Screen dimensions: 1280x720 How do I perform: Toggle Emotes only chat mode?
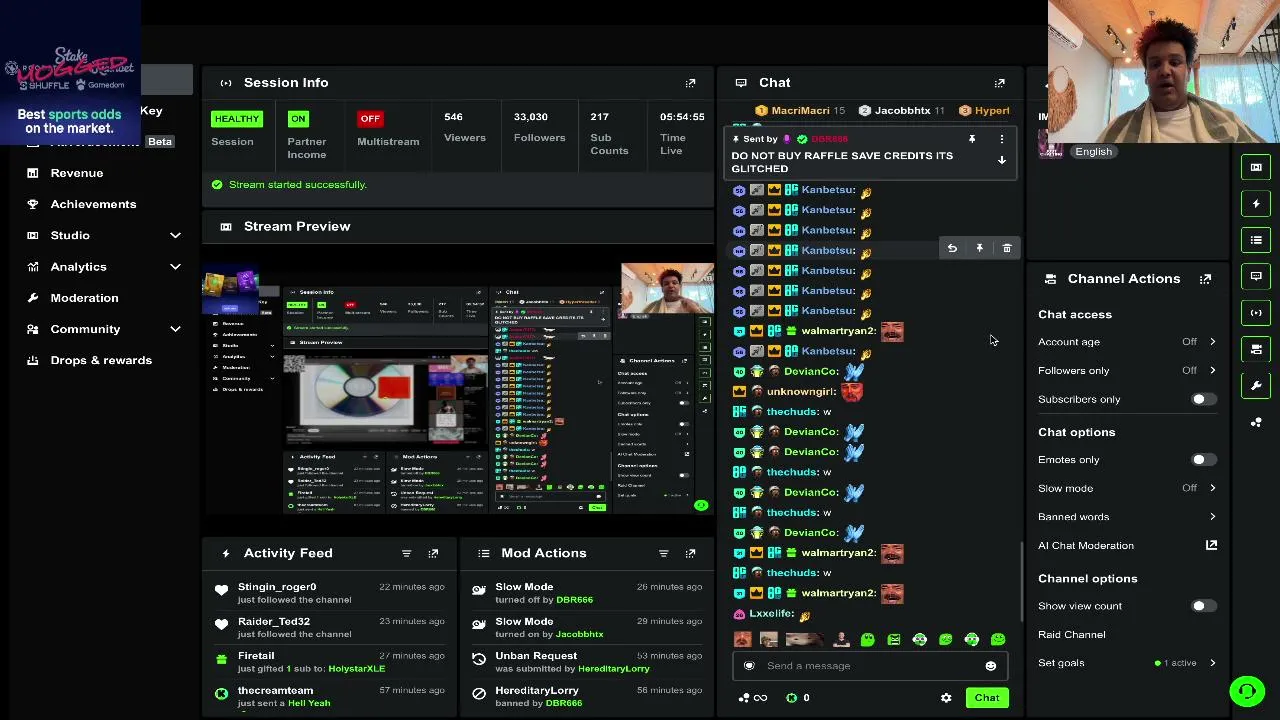coord(1203,460)
